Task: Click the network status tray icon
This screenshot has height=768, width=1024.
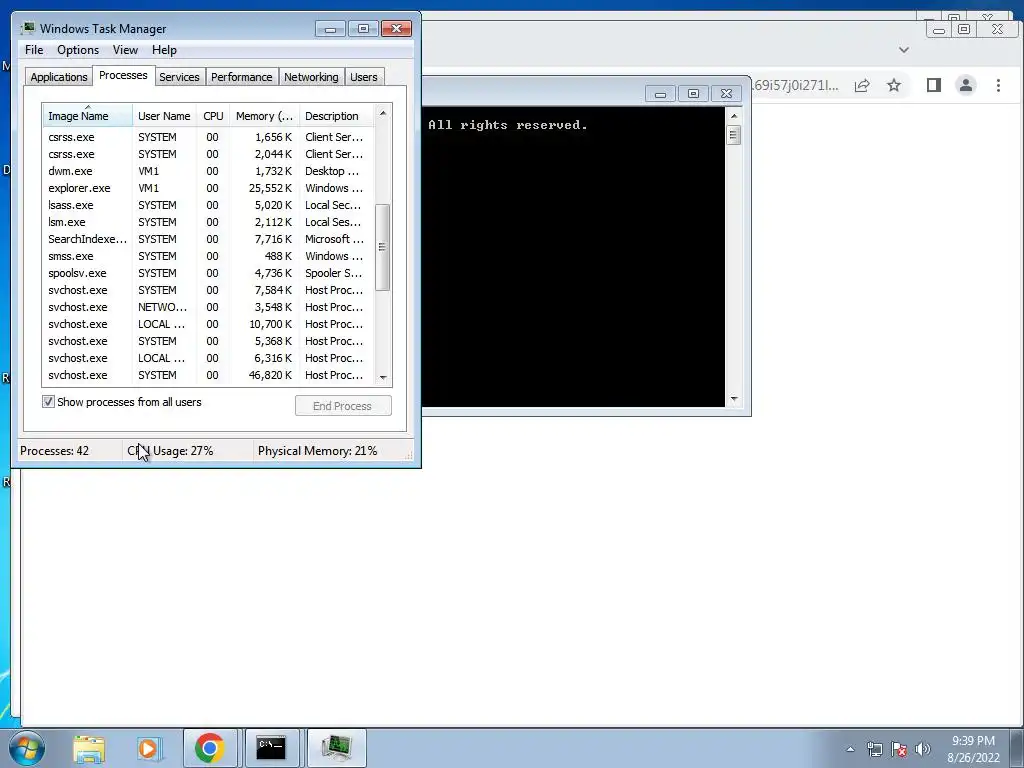Action: click(874, 749)
